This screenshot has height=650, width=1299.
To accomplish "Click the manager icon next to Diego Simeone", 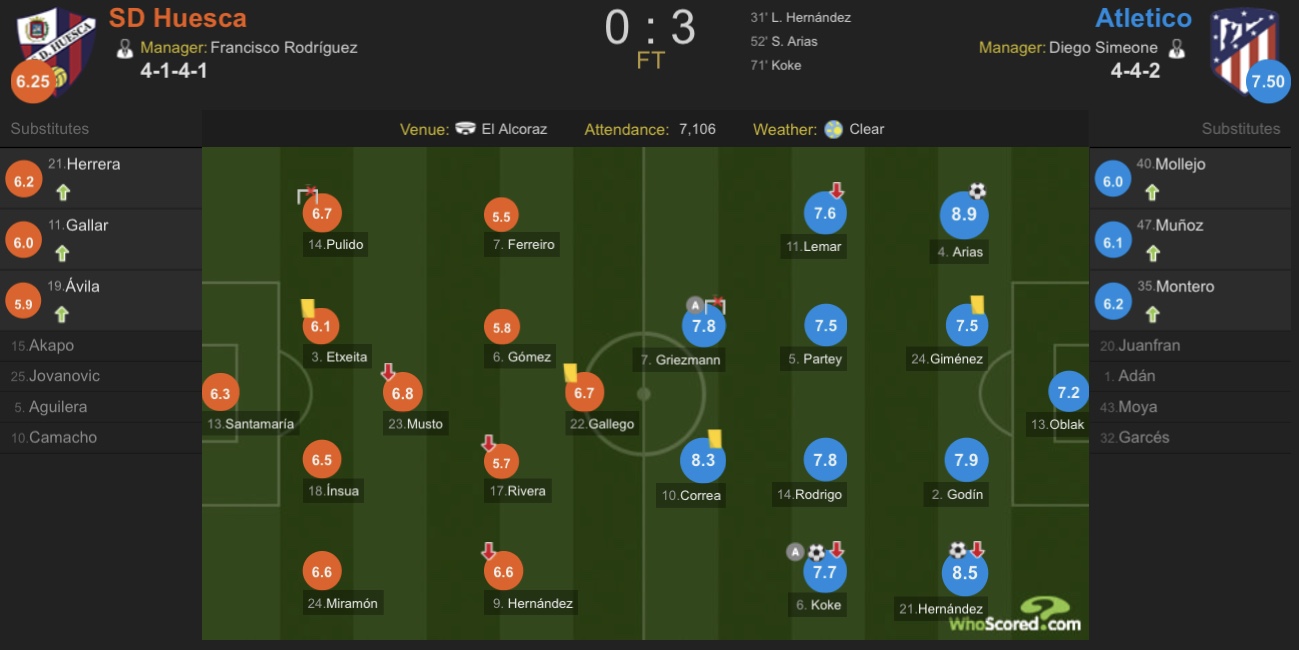I will click(1177, 47).
